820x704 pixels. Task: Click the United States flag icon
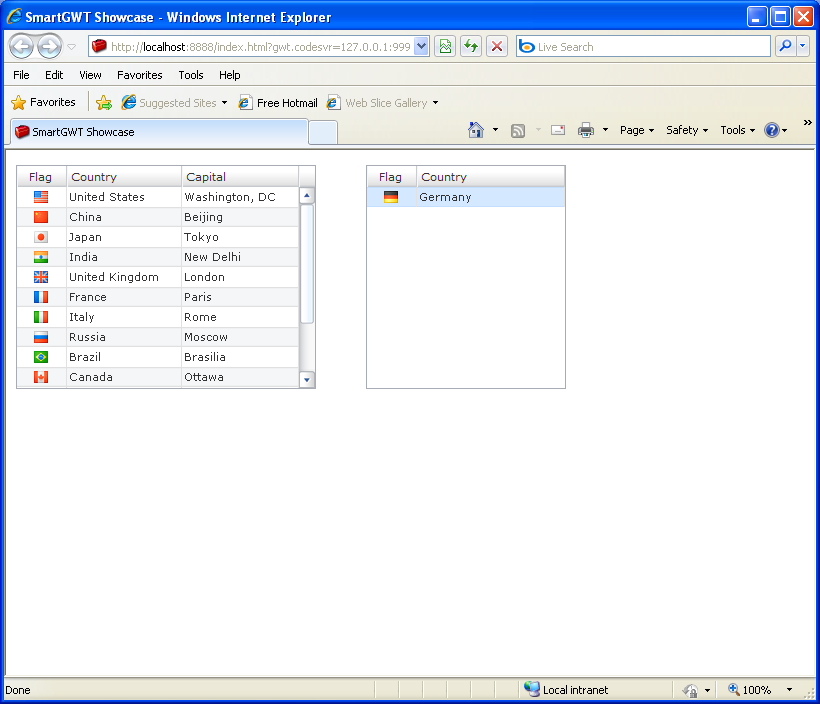coord(41,197)
